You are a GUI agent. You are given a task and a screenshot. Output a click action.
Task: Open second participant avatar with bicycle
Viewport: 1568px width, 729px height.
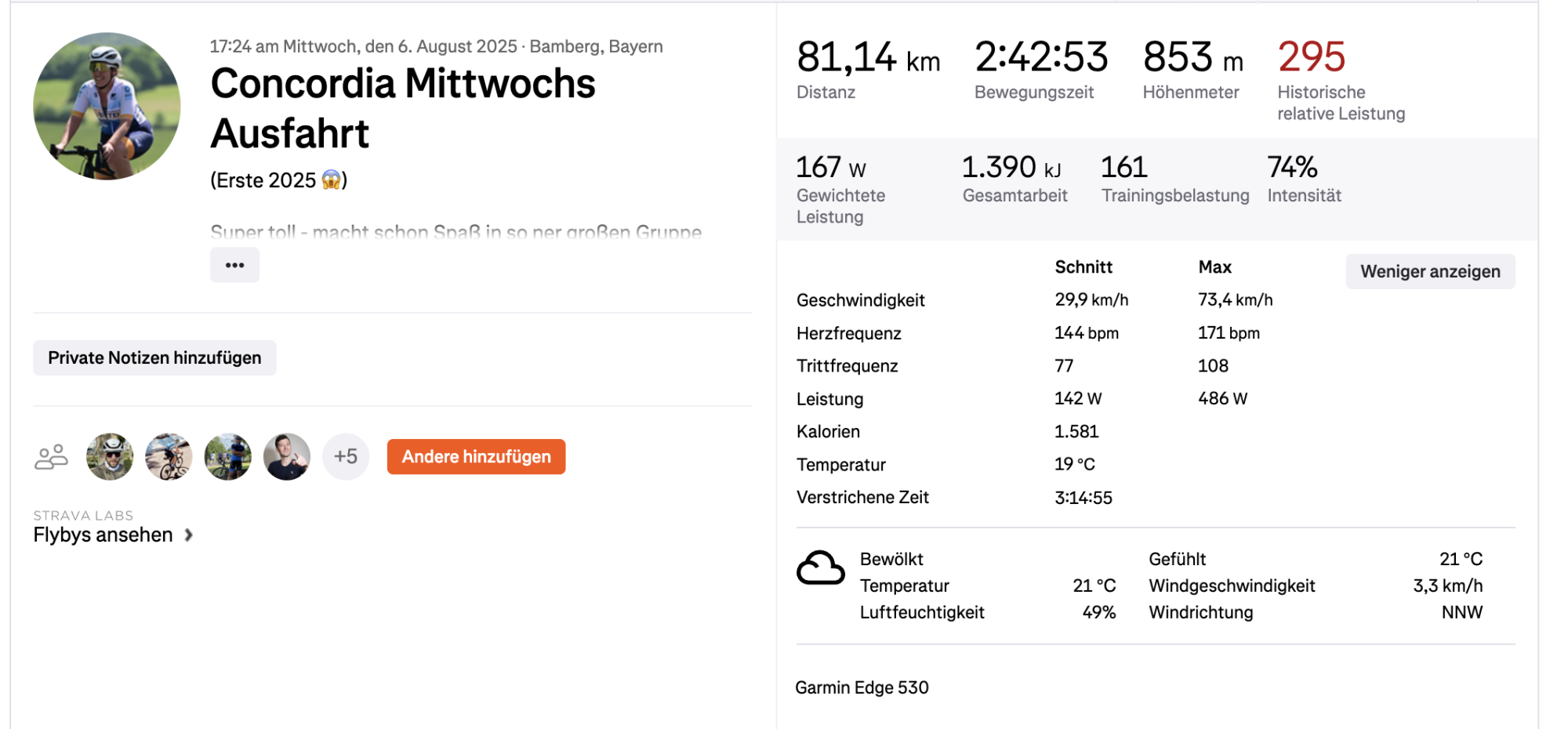click(169, 457)
